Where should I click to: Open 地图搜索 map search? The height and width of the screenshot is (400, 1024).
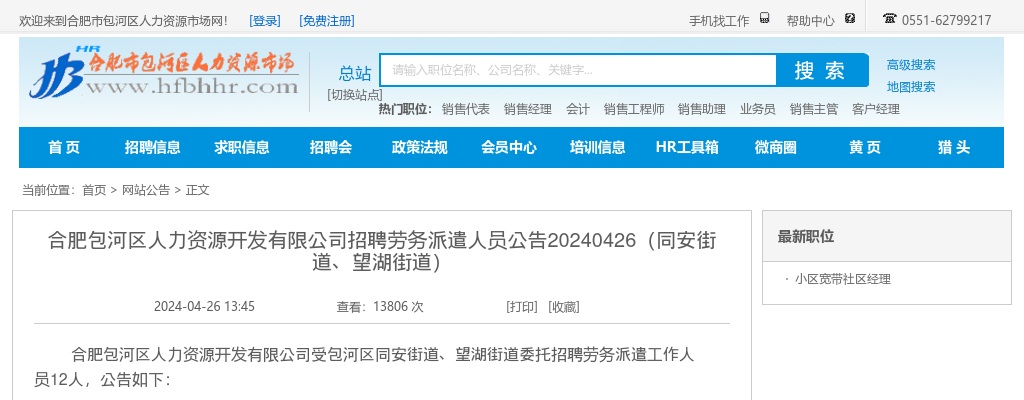coord(911,87)
